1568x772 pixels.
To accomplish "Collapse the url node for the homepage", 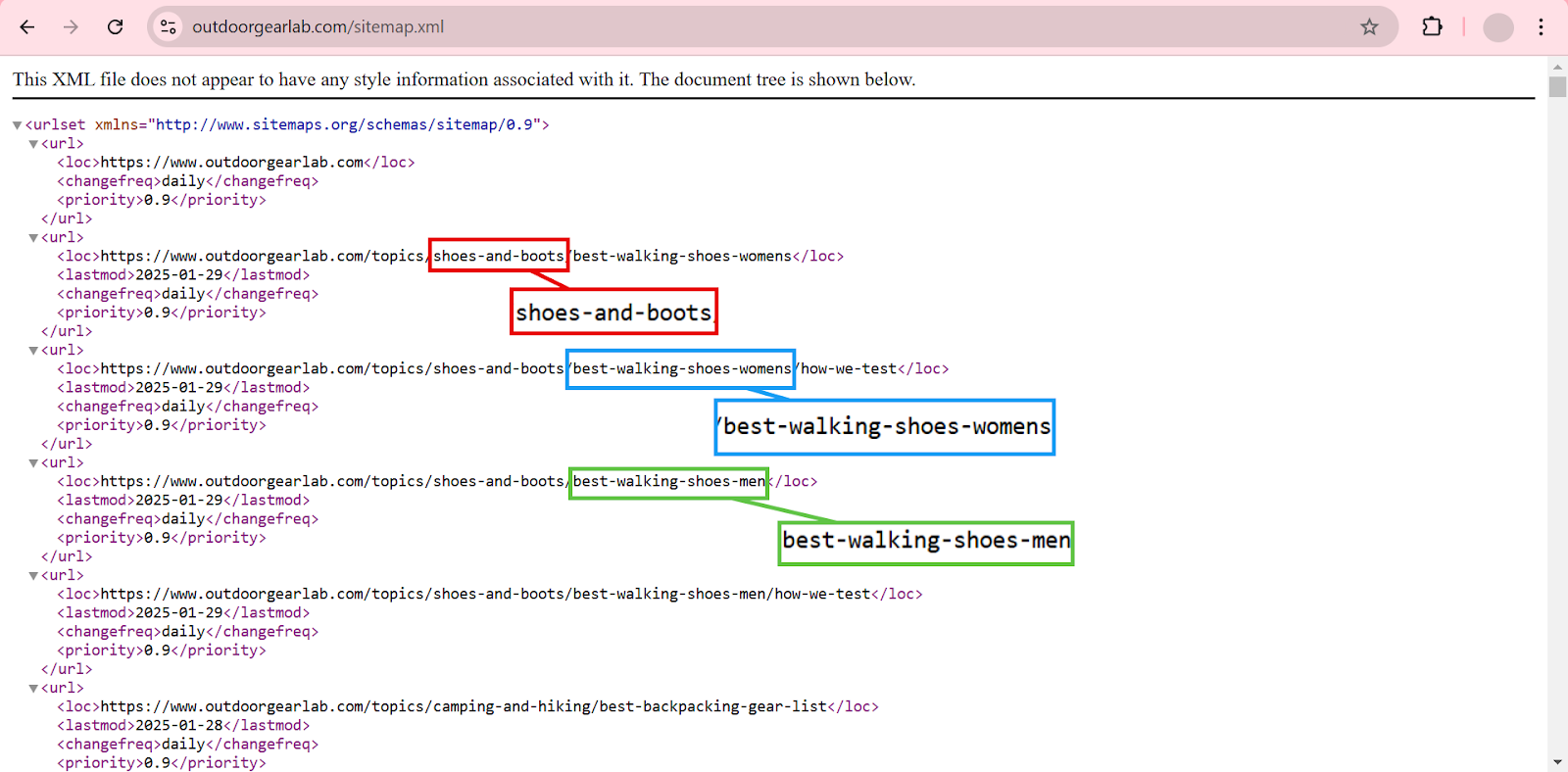I will [x=33, y=144].
